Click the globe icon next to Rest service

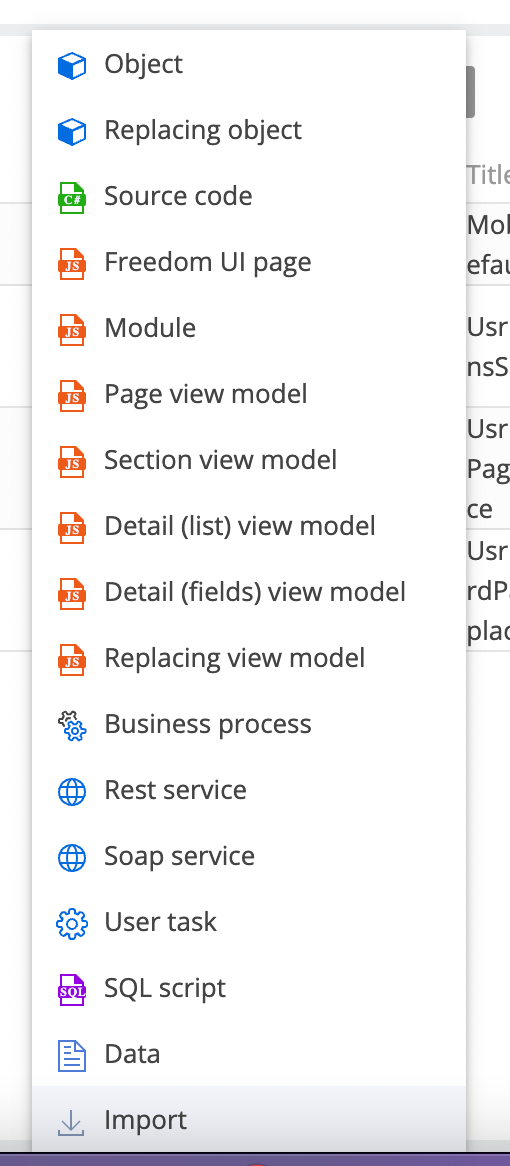pos(72,793)
